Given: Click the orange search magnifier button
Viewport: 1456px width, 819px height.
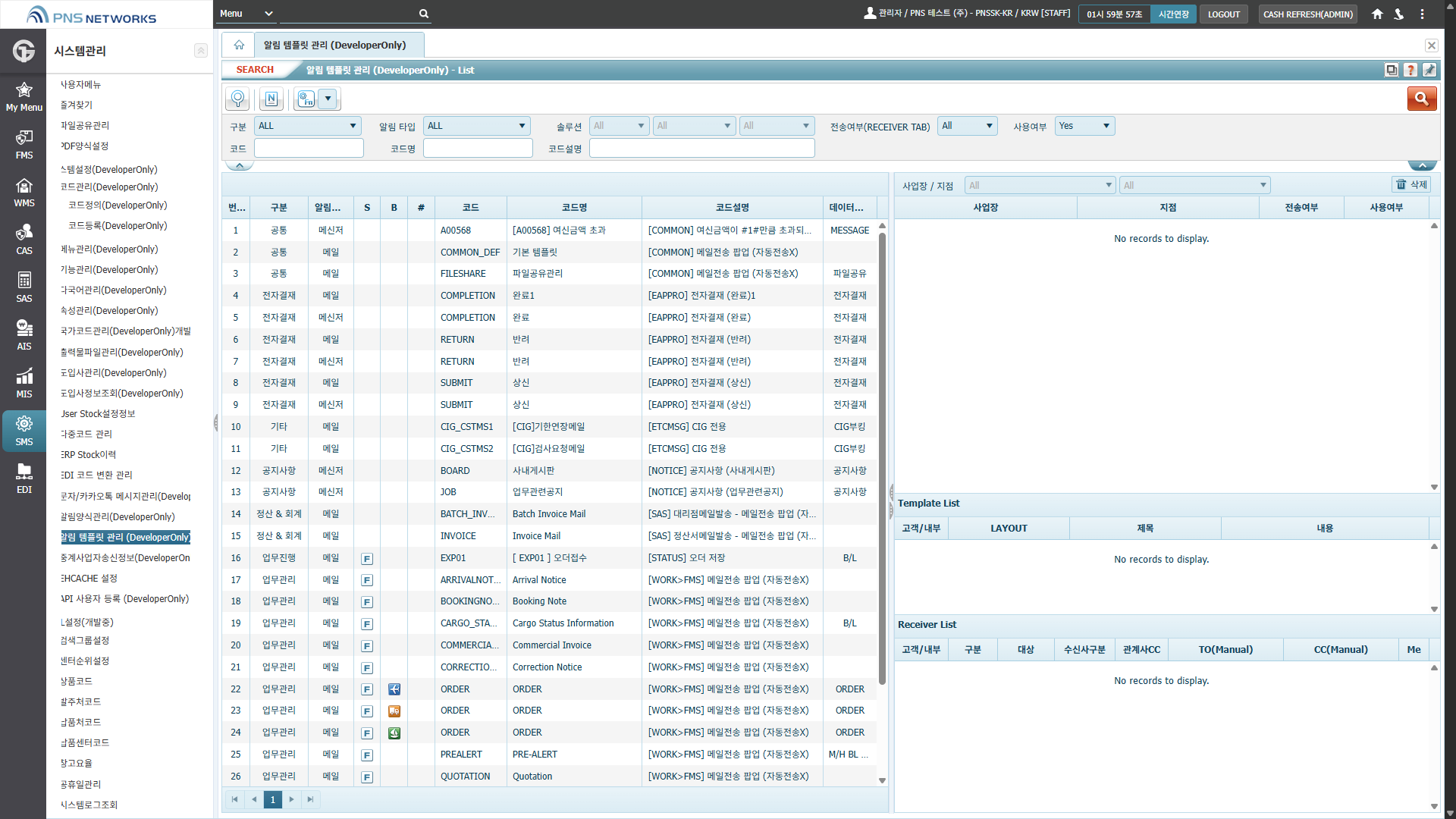Looking at the screenshot, I should coord(1422,99).
